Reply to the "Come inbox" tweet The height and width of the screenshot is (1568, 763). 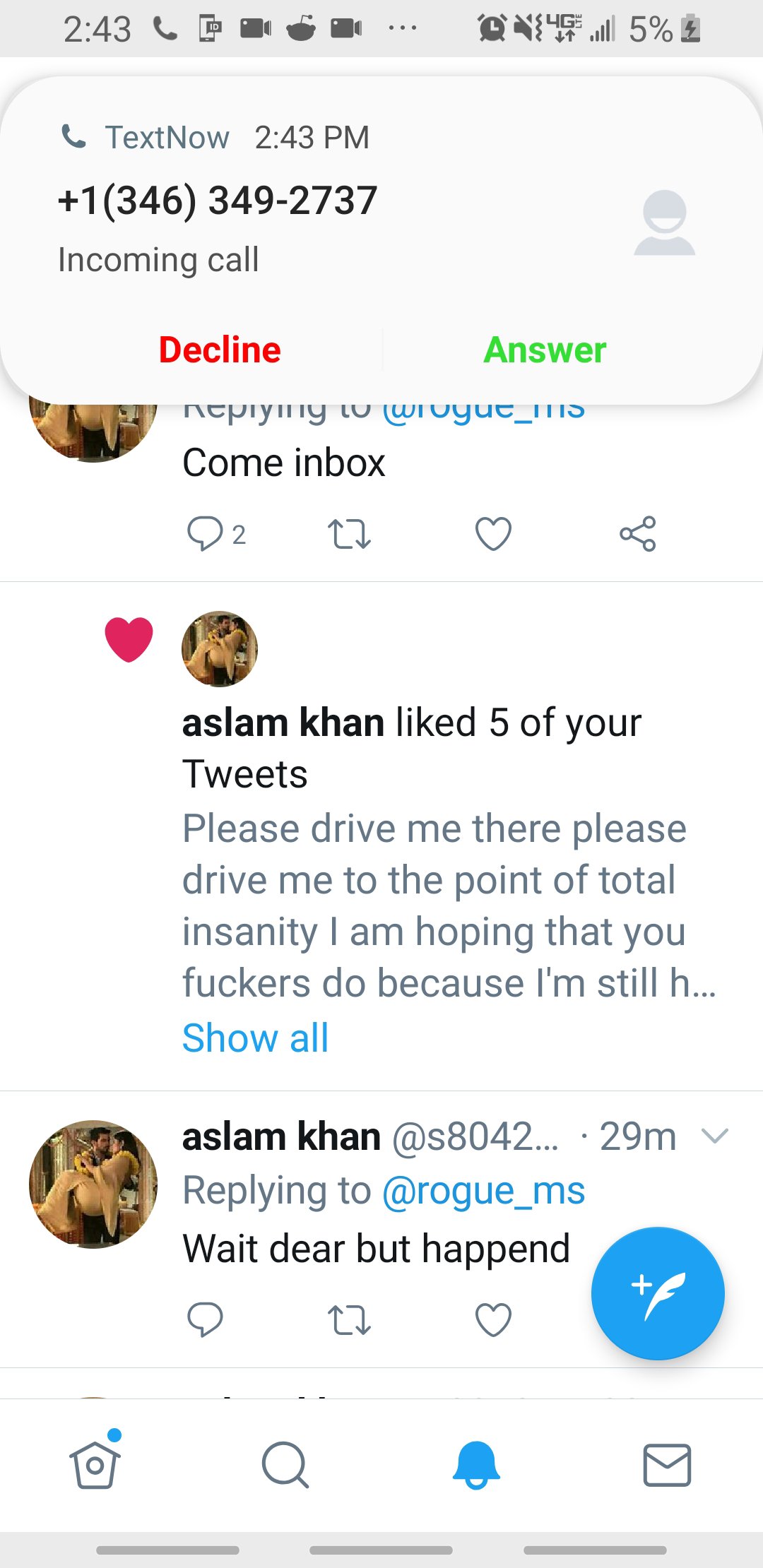[x=205, y=533]
